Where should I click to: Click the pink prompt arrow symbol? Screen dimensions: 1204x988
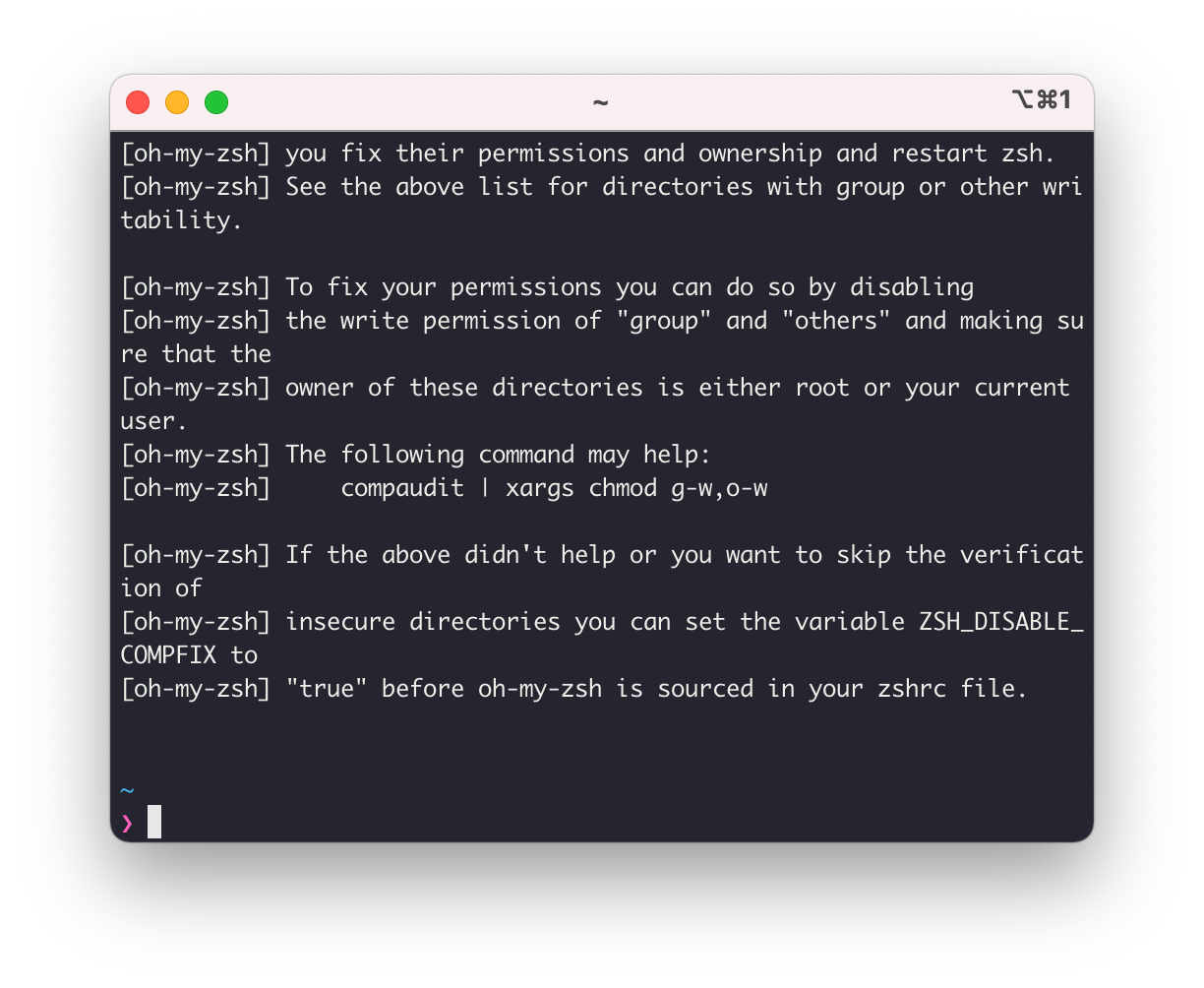point(127,823)
